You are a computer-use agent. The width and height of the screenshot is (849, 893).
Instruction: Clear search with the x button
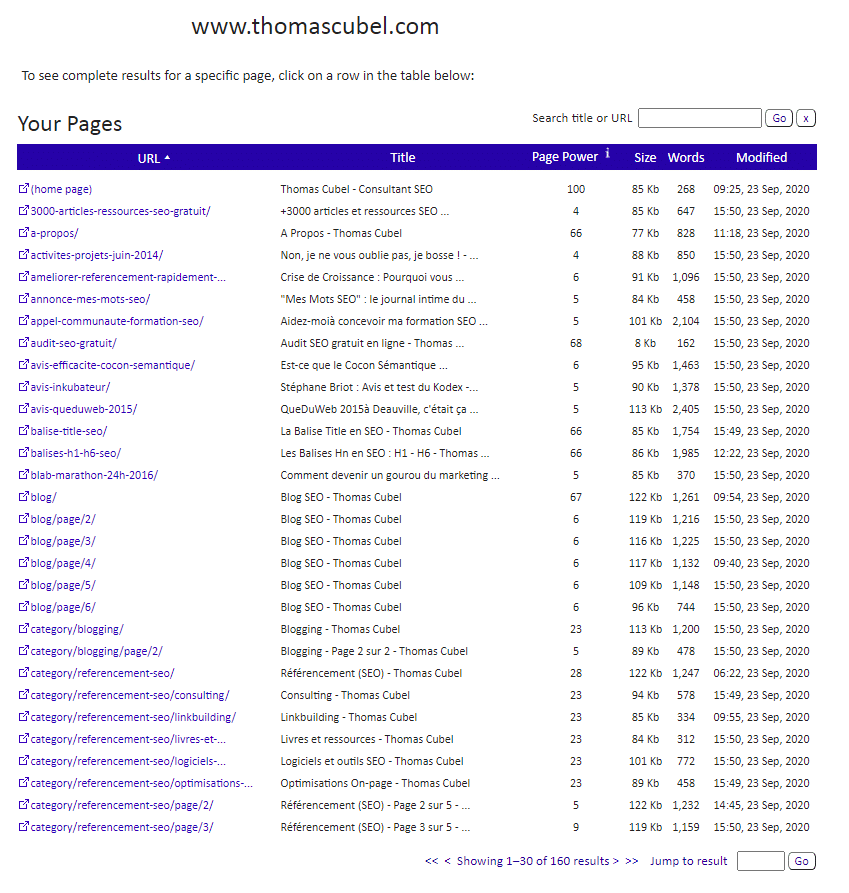coord(806,118)
